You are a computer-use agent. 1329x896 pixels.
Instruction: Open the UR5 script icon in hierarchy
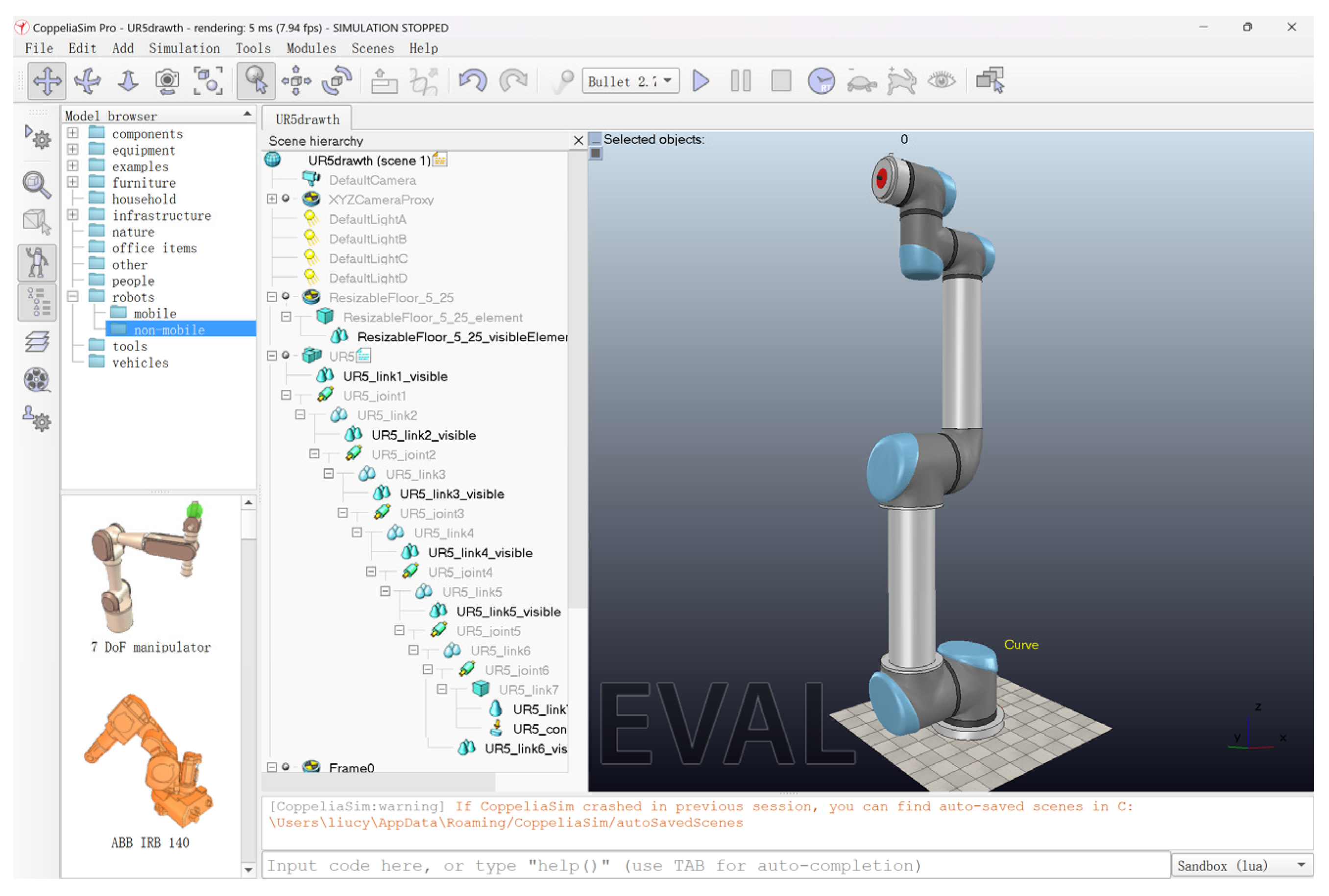(x=364, y=356)
